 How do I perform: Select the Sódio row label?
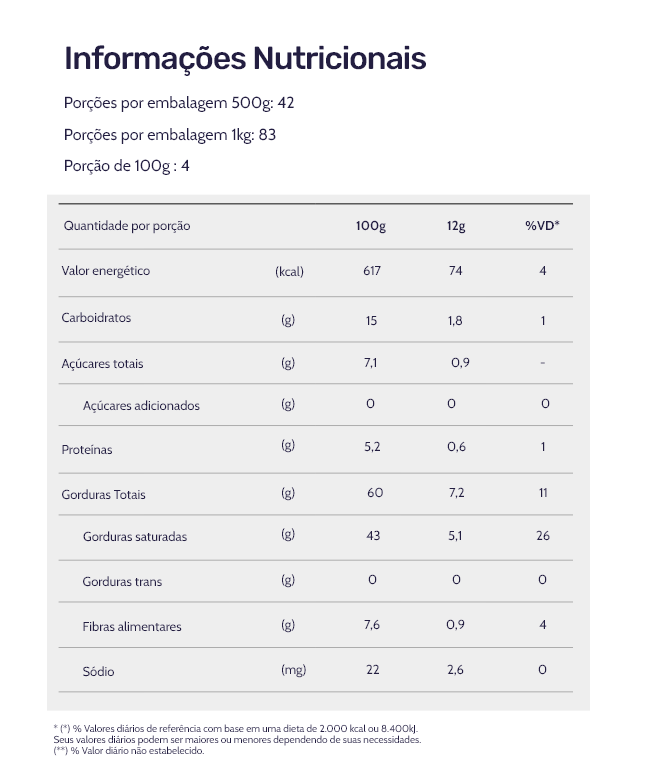tap(98, 671)
